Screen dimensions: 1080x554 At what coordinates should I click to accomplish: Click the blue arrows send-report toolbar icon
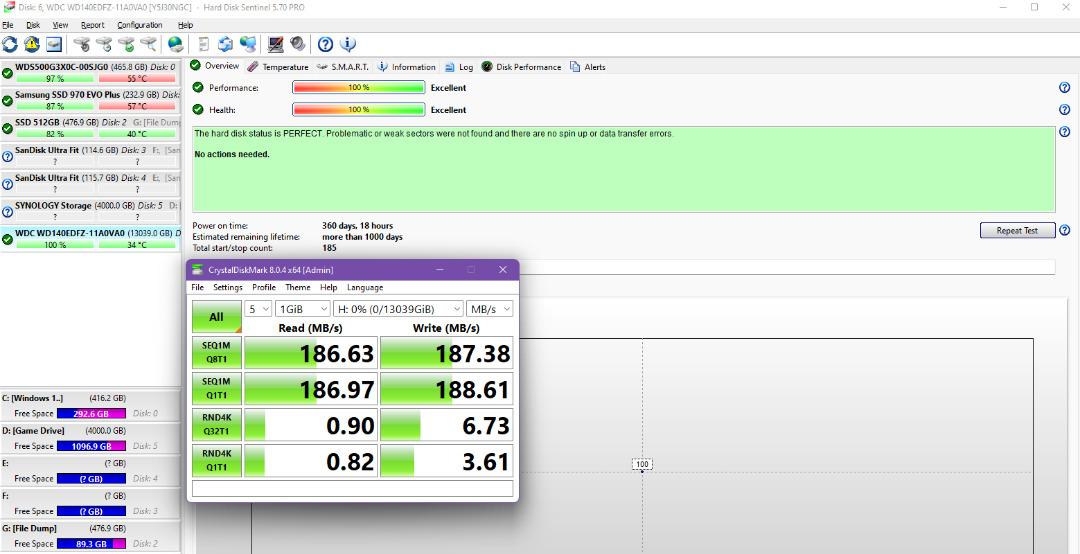tap(225, 45)
